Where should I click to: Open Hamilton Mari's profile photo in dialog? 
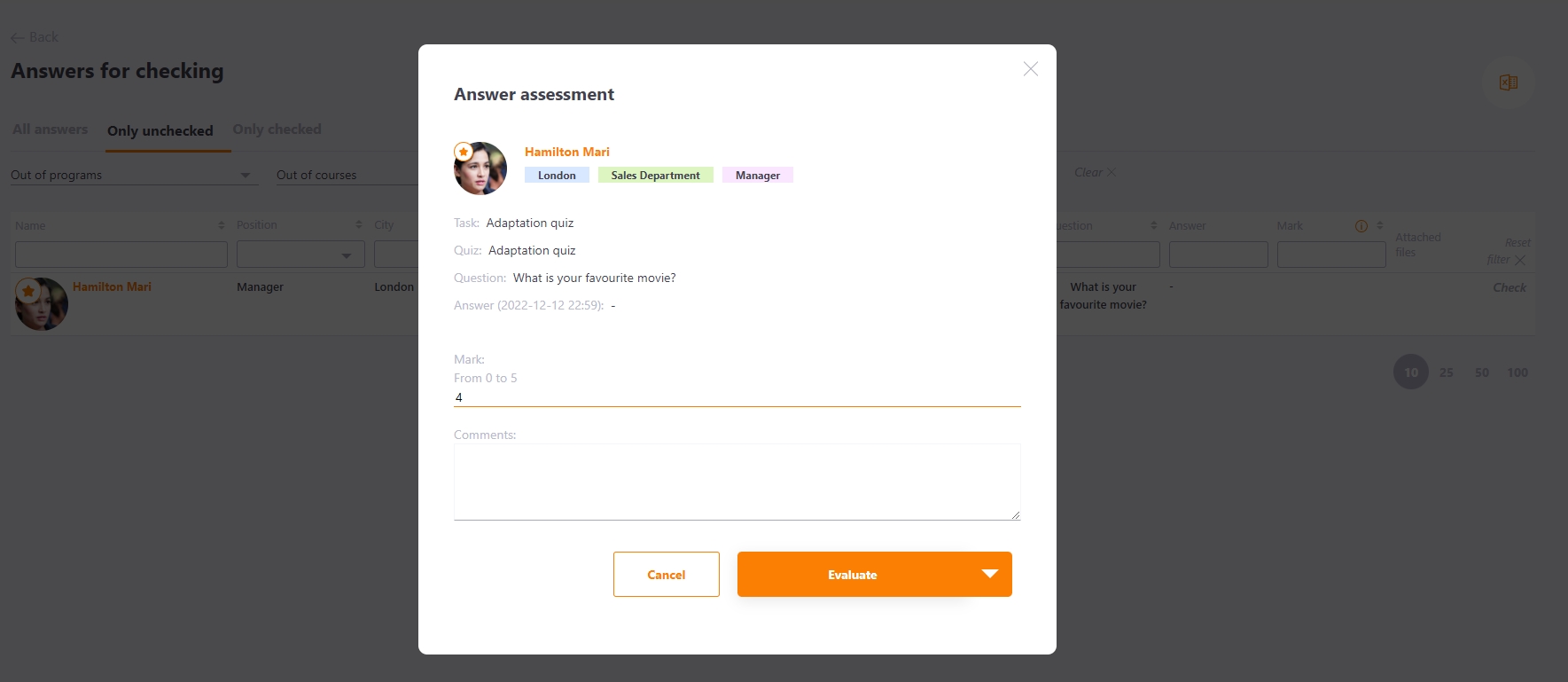(480, 169)
